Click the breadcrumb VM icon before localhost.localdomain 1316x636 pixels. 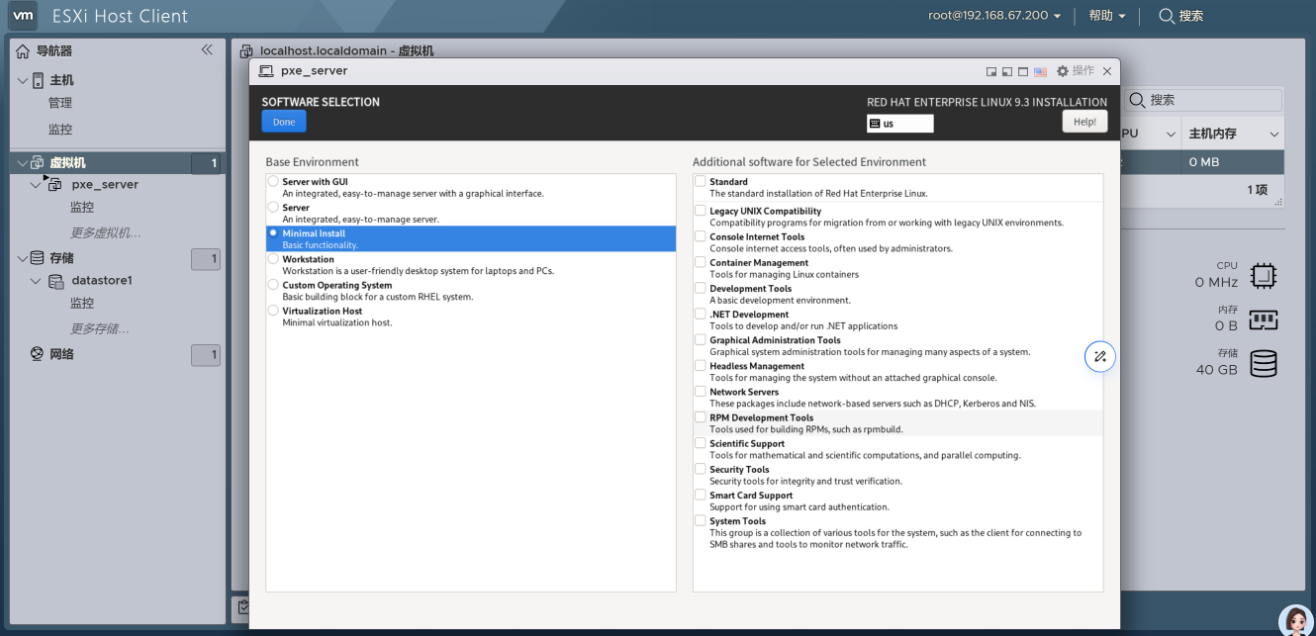point(246,51)
